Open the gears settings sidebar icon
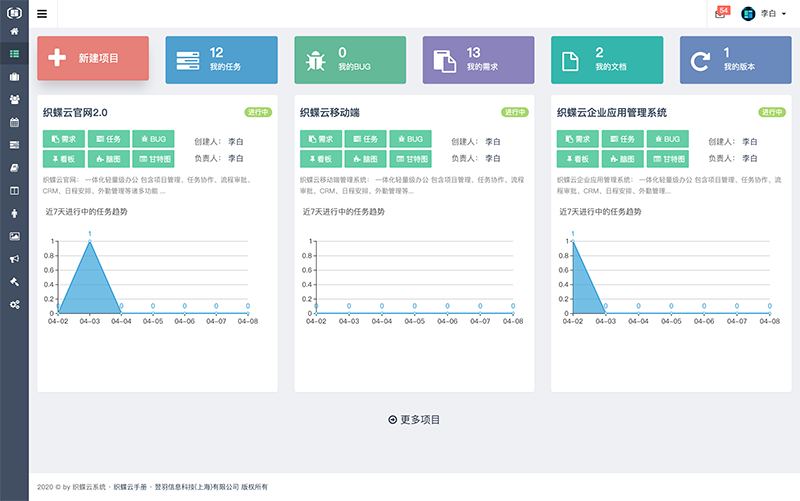Image resolution: width=800 pixels, height=501 pixels. [14, 303]
